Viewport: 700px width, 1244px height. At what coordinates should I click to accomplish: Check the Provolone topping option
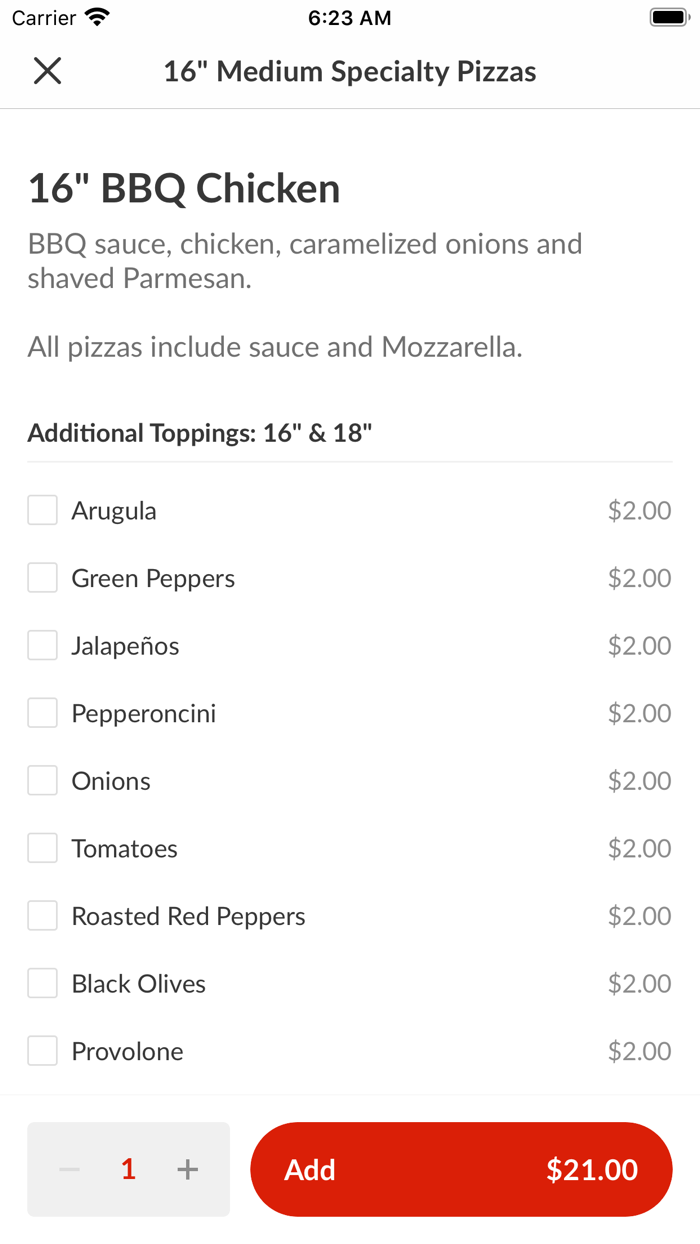click(x=41, y=1050)
